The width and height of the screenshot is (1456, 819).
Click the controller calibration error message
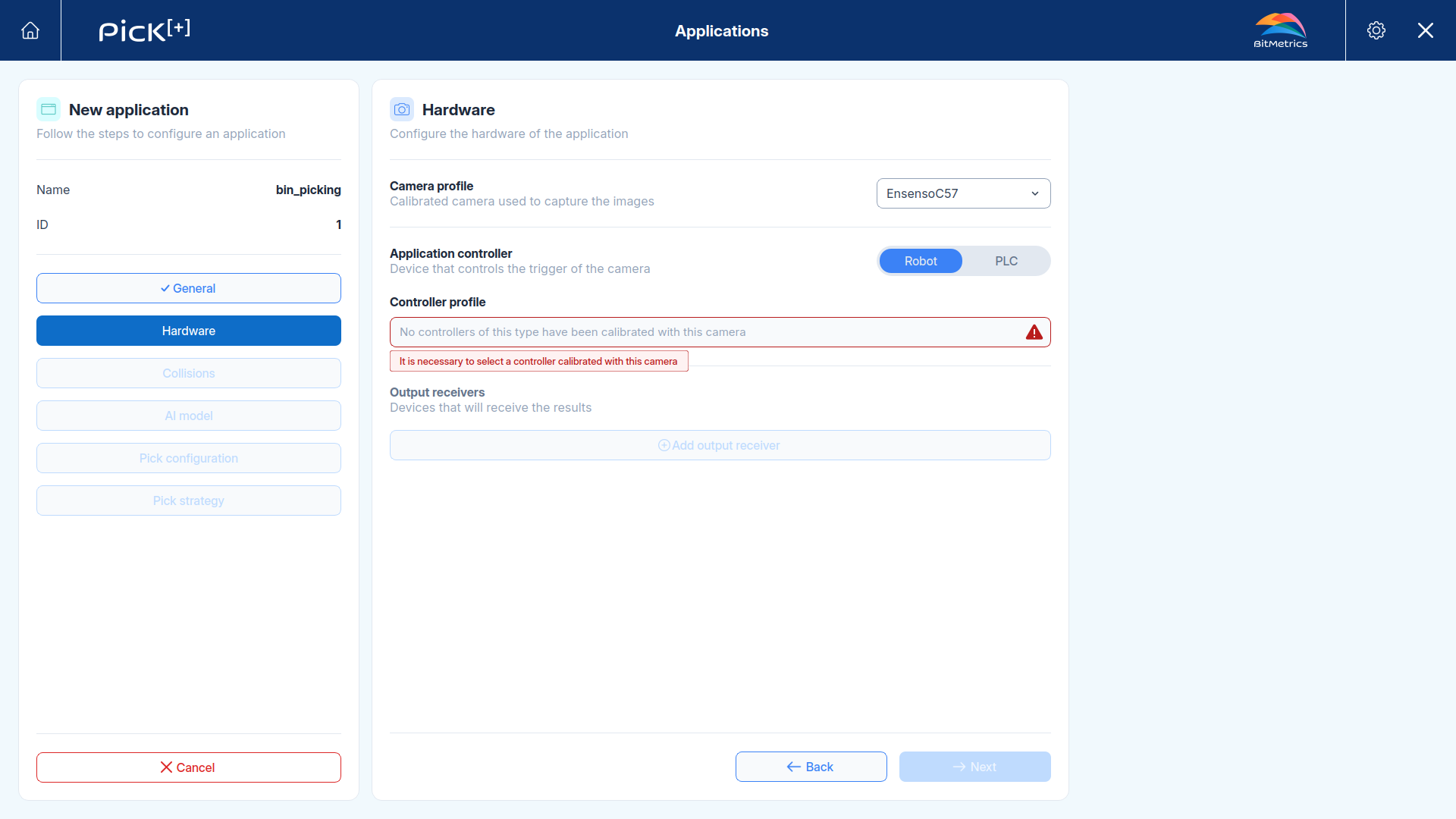[538, 361]
